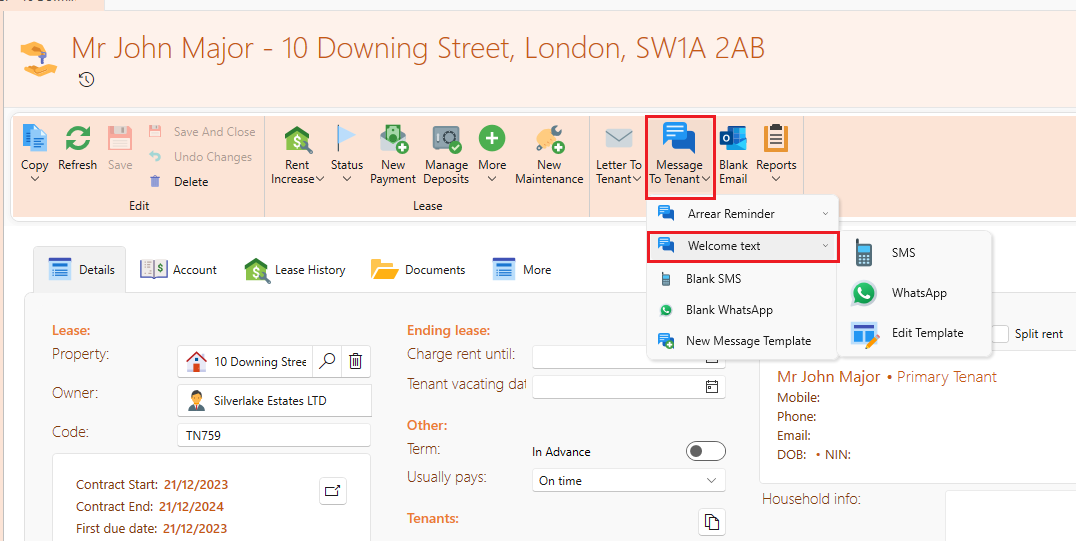Click the contract dates open-external icon

pos(333,490)
